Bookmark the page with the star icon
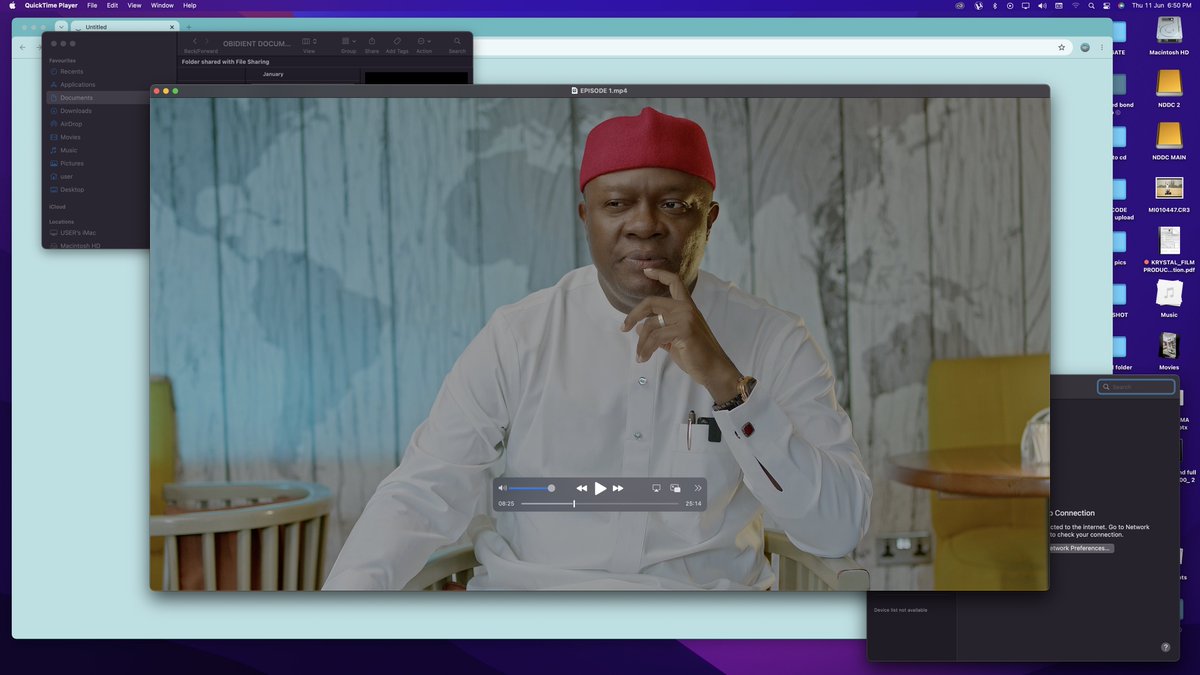This screenshot has width=1200, height=675. click(x=1062, y=47)
